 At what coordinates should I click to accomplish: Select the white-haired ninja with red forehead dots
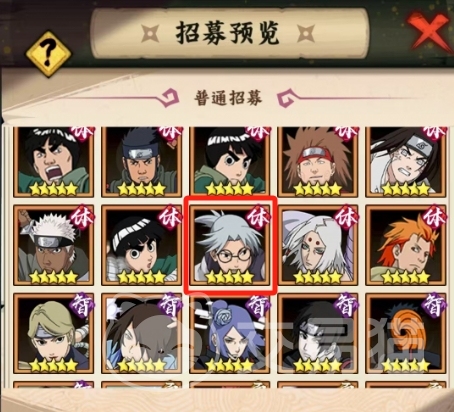tap(318, 245)
